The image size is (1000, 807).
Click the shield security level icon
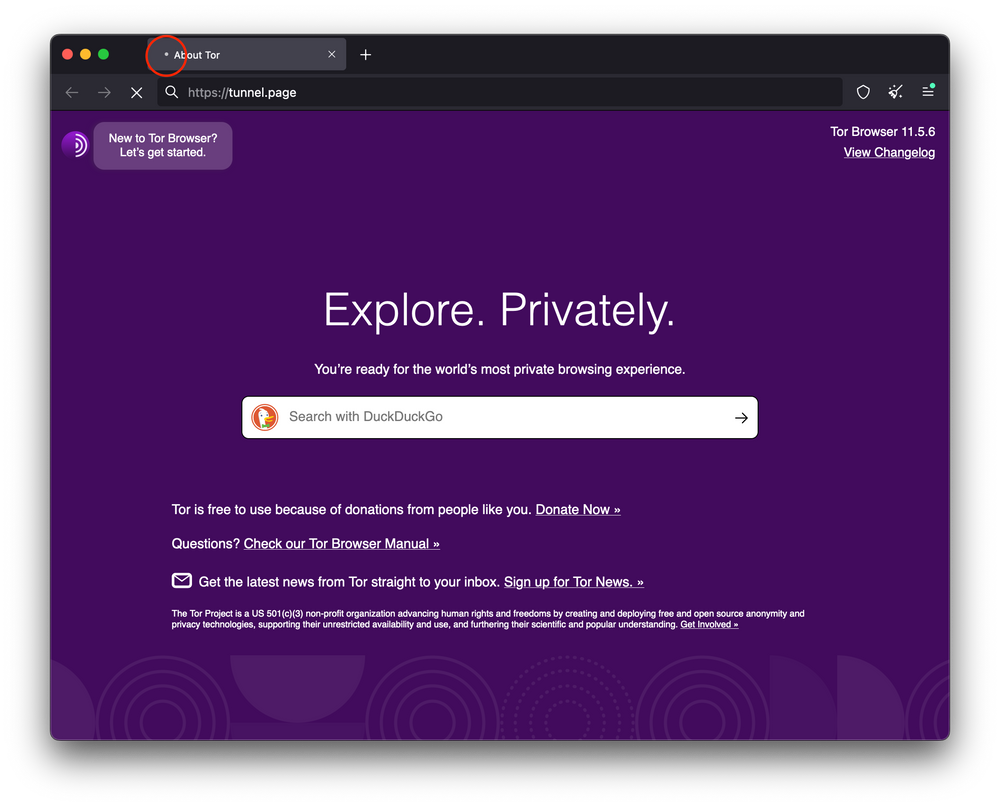tap(862, 92)
